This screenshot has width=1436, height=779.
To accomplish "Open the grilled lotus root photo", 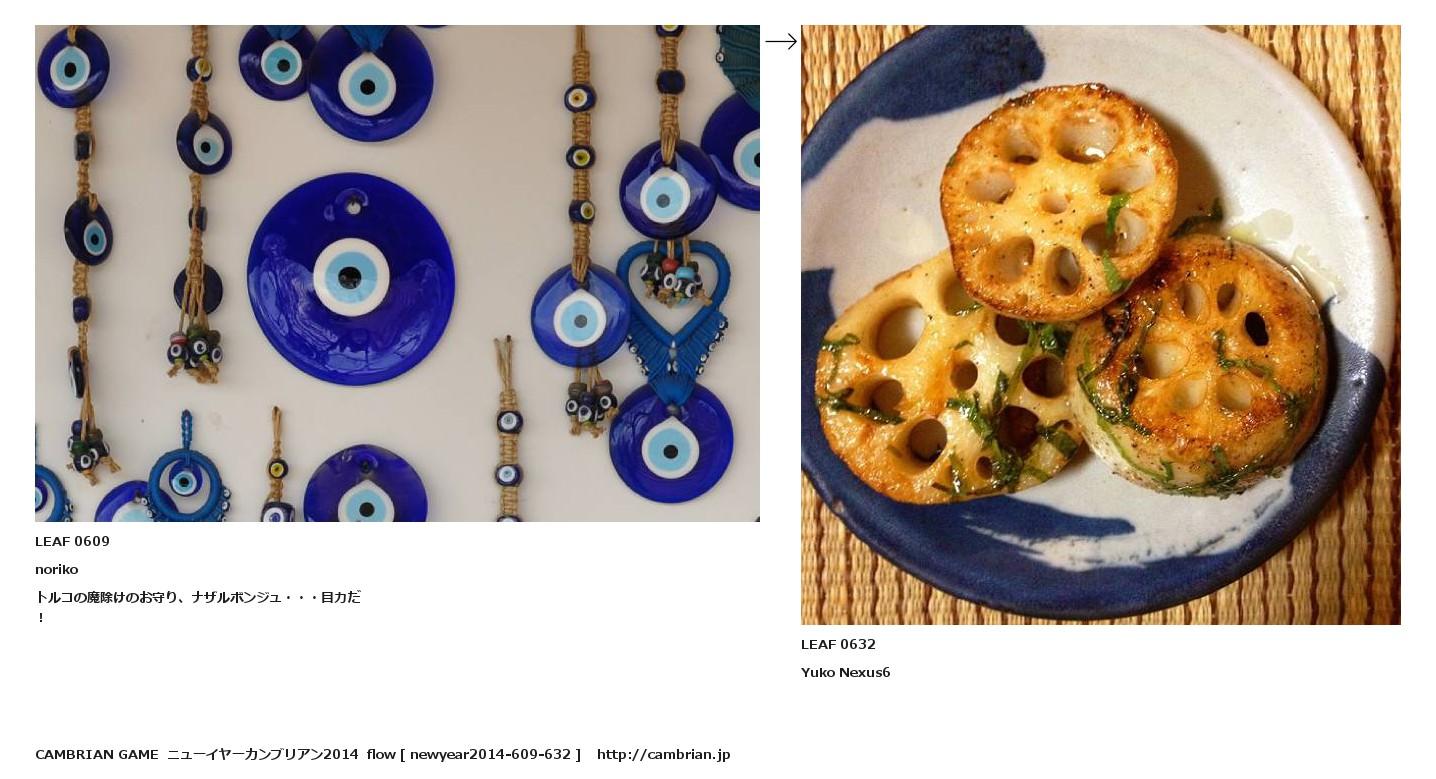I will pos(1101,325).
